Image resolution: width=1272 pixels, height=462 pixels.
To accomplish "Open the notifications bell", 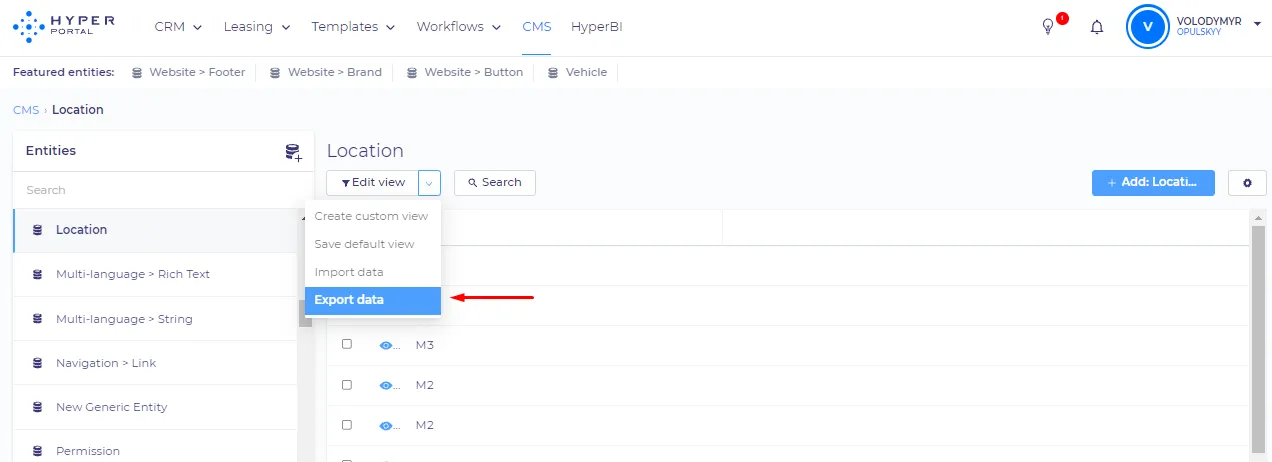I will pyautogui.click(x=1097, y=27).
